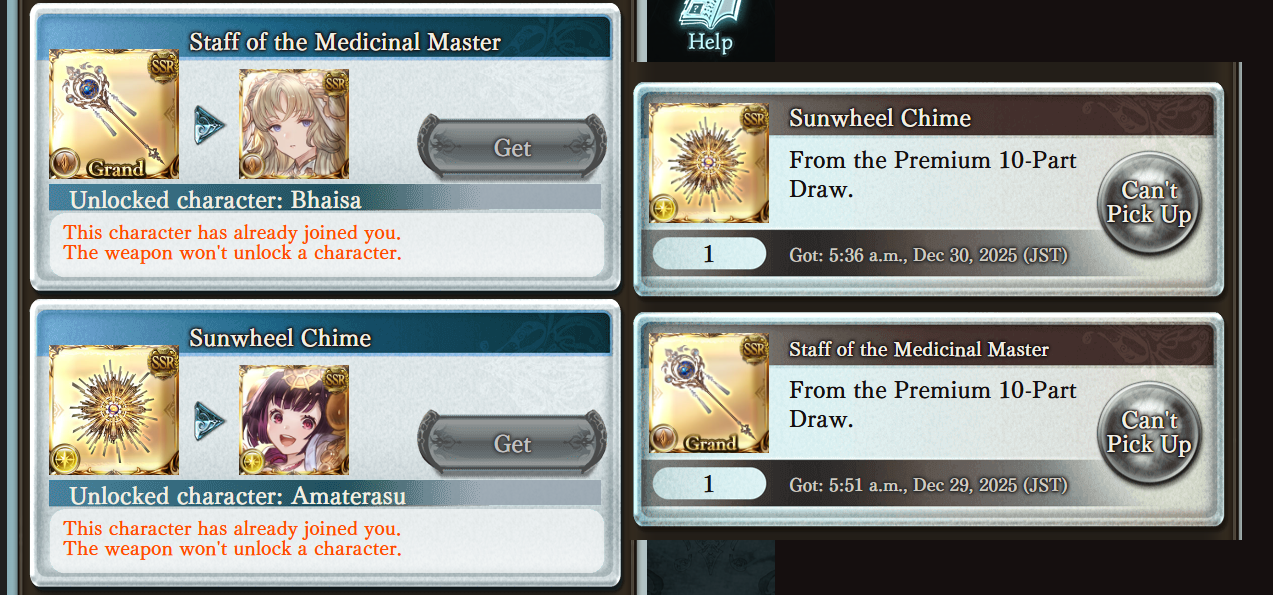Click Can't Pick Up button for Staff of Medicinal Master
The image size is (1273, 595).
[x=1149, y=433]
